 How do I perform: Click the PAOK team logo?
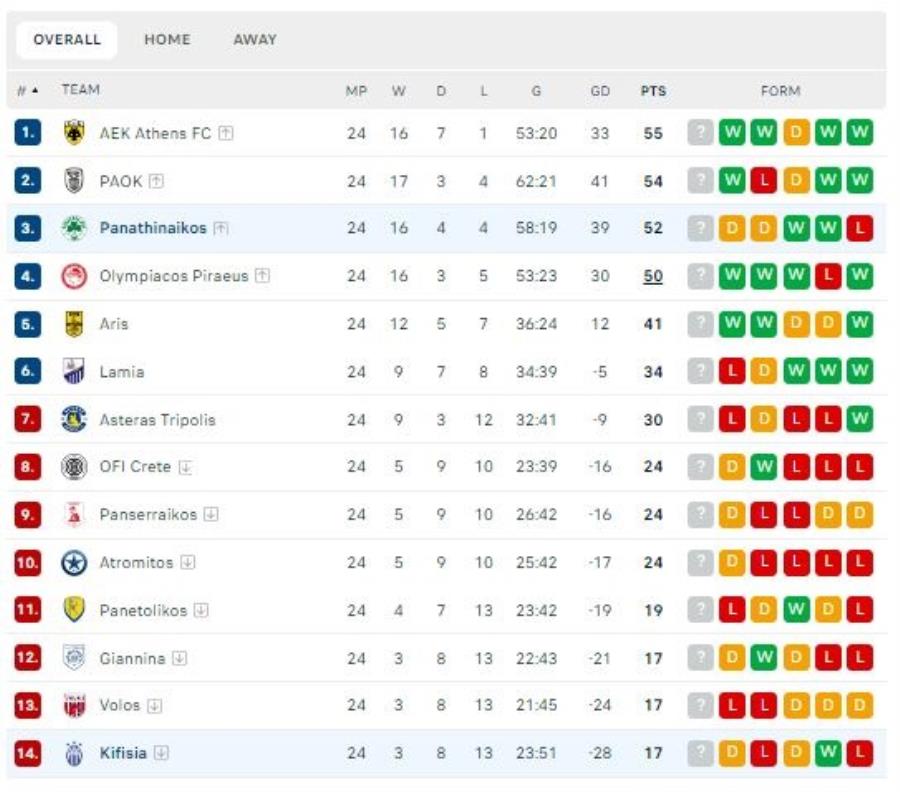74,181
